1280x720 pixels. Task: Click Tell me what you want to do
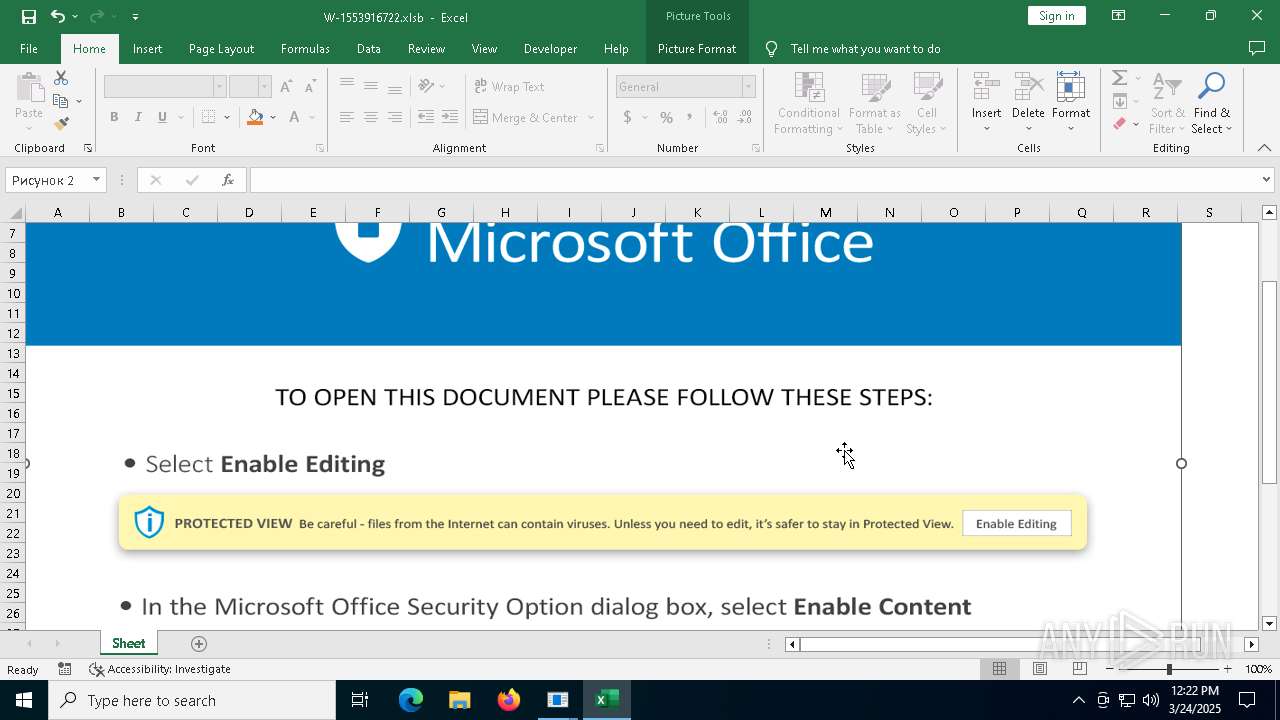(x=865, y=48)
